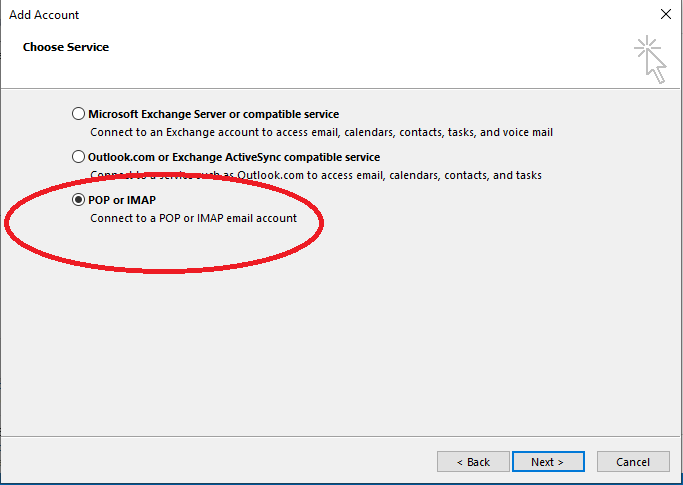Click the 'Choose Service' heading
683x485 pixels.
click(66, 47)
